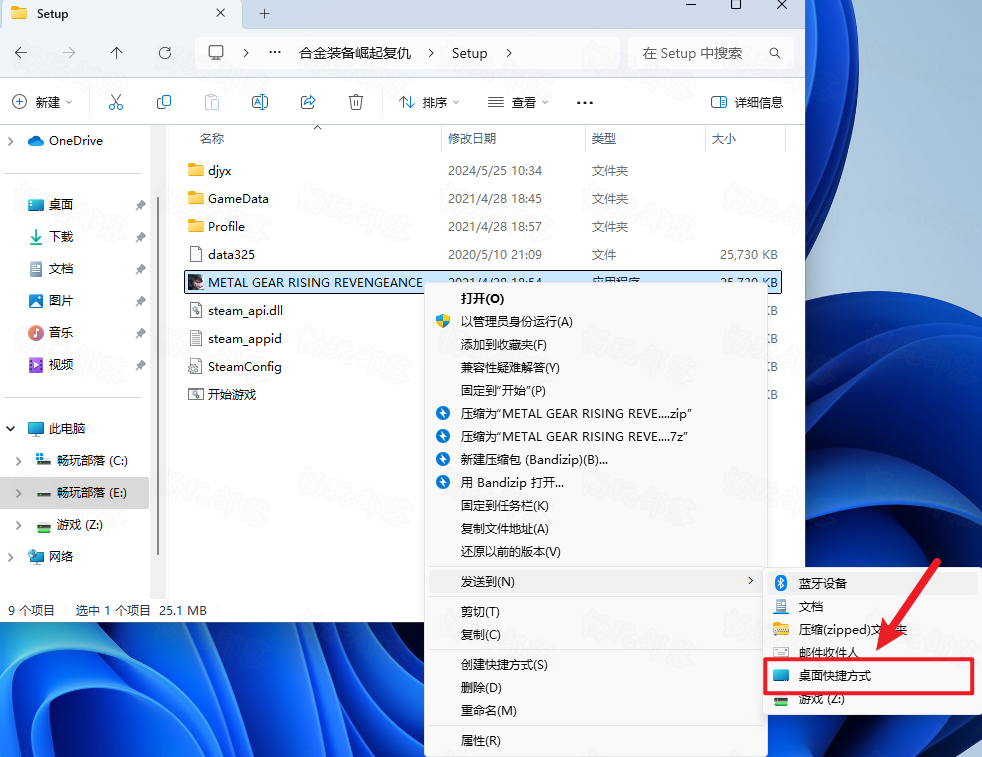This screenshot has height=757, width=982.
Task: Open the 新建 dropdown
Action: tap(43, 102)
